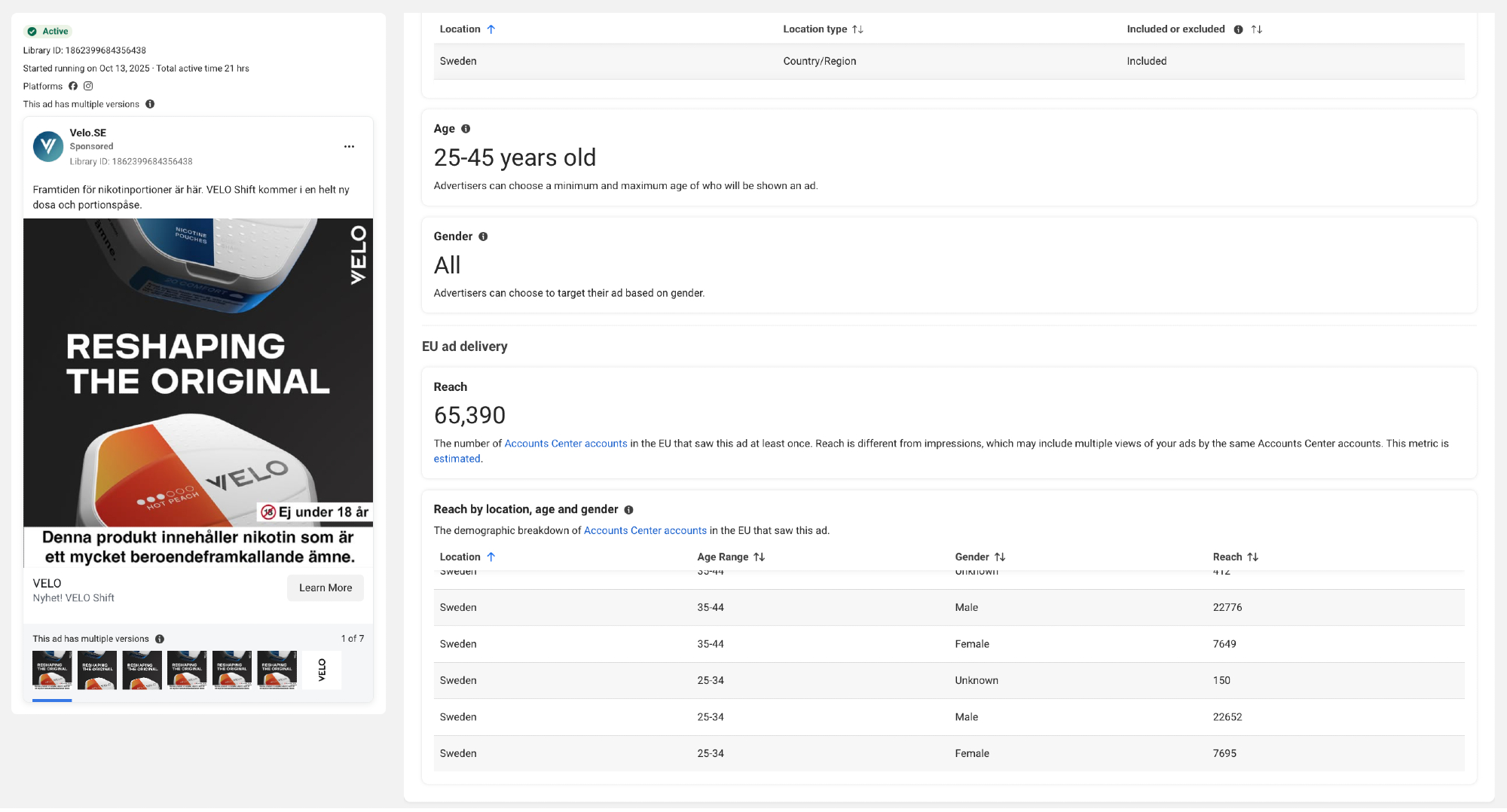The width and height of the screenshot is (1507, 812).
Task: Sort by Included or excluded column
Action: [x=1257, y=29]
